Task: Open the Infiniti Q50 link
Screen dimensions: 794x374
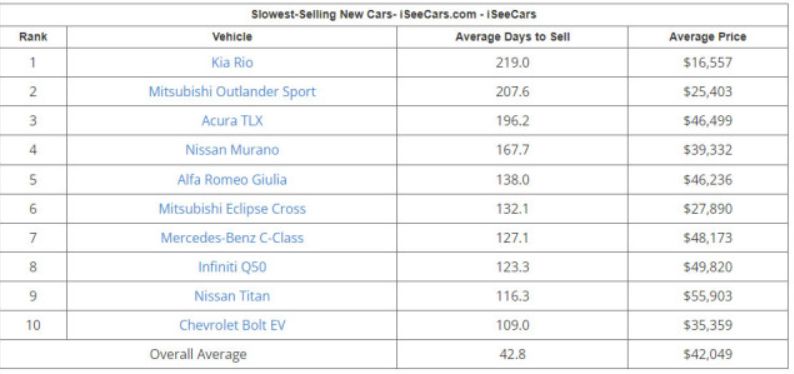Action: tap(232, 267)
